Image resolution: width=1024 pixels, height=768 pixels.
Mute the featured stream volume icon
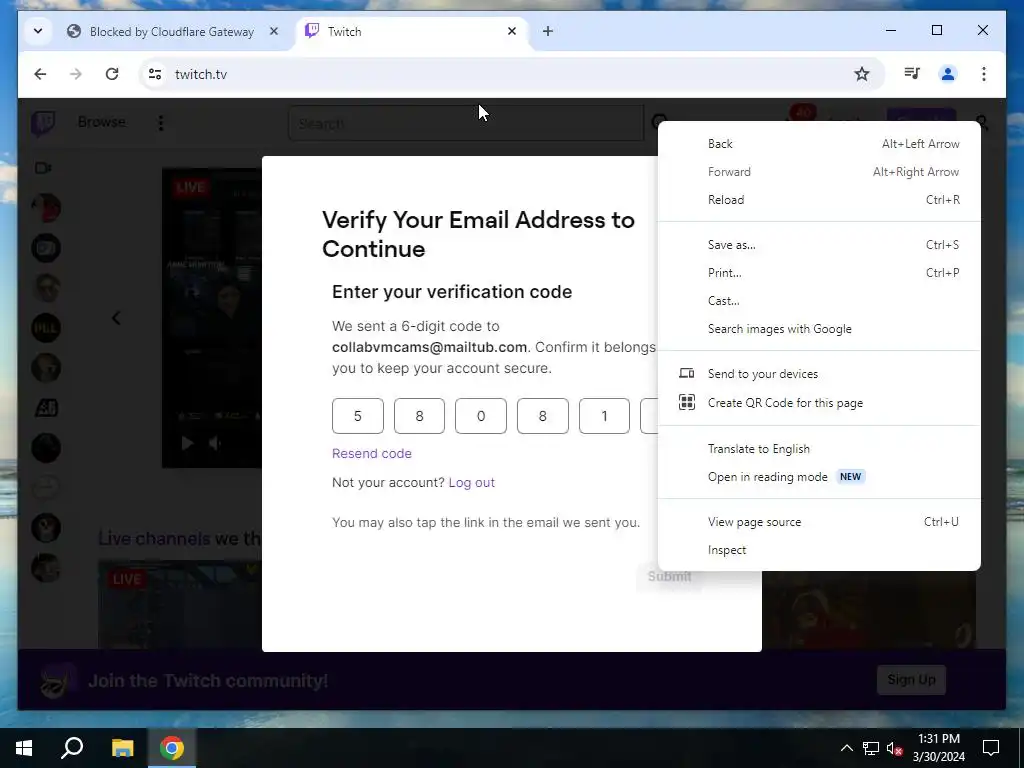(215, 443)
